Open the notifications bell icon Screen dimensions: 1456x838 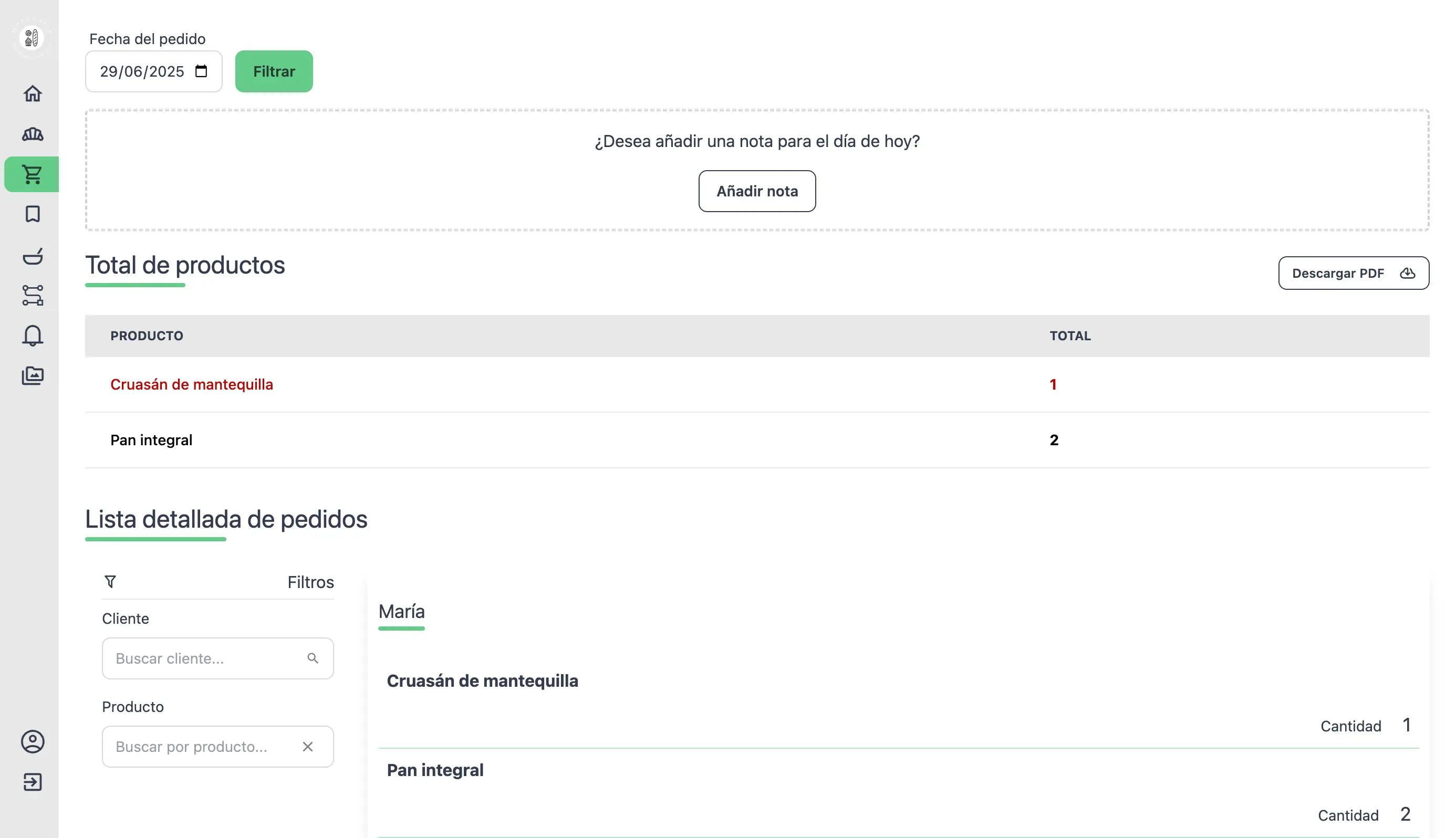[32, 336]
